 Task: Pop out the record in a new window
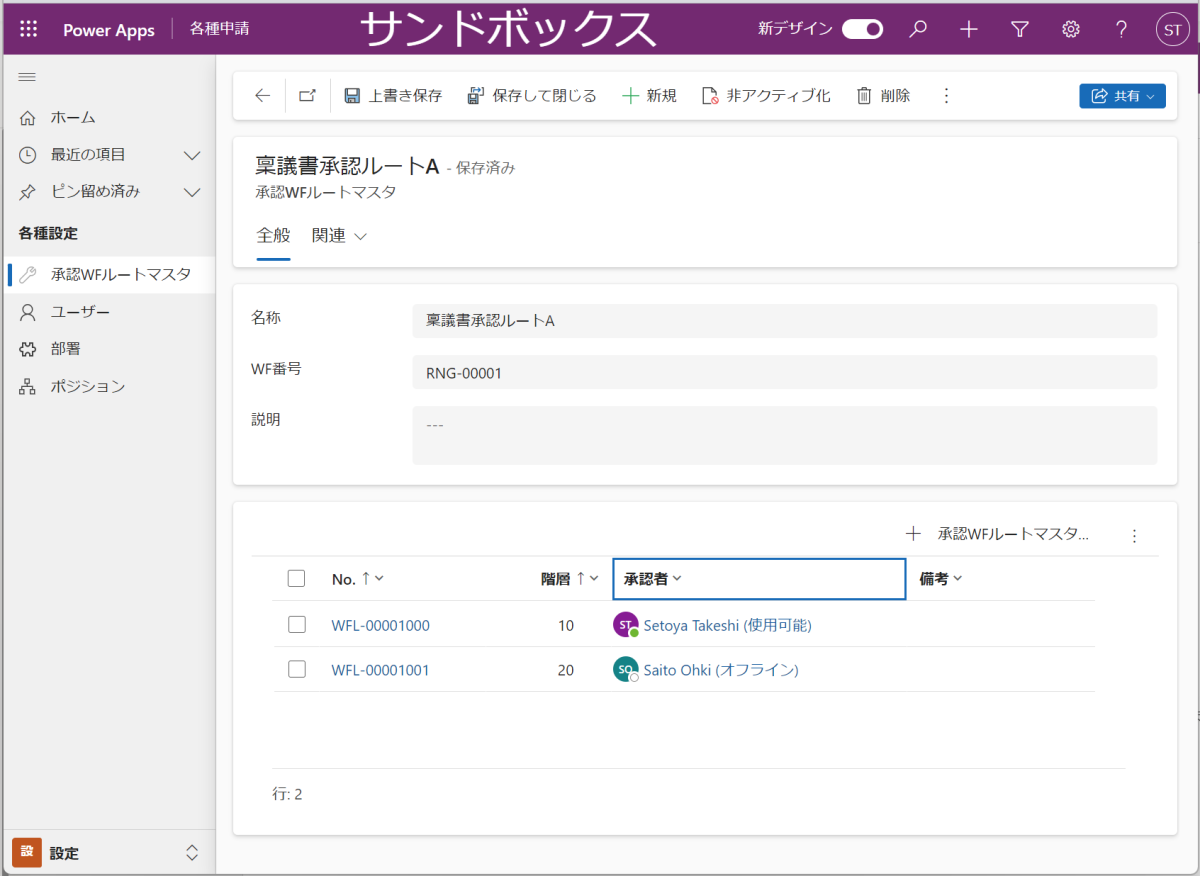point(307,94)
